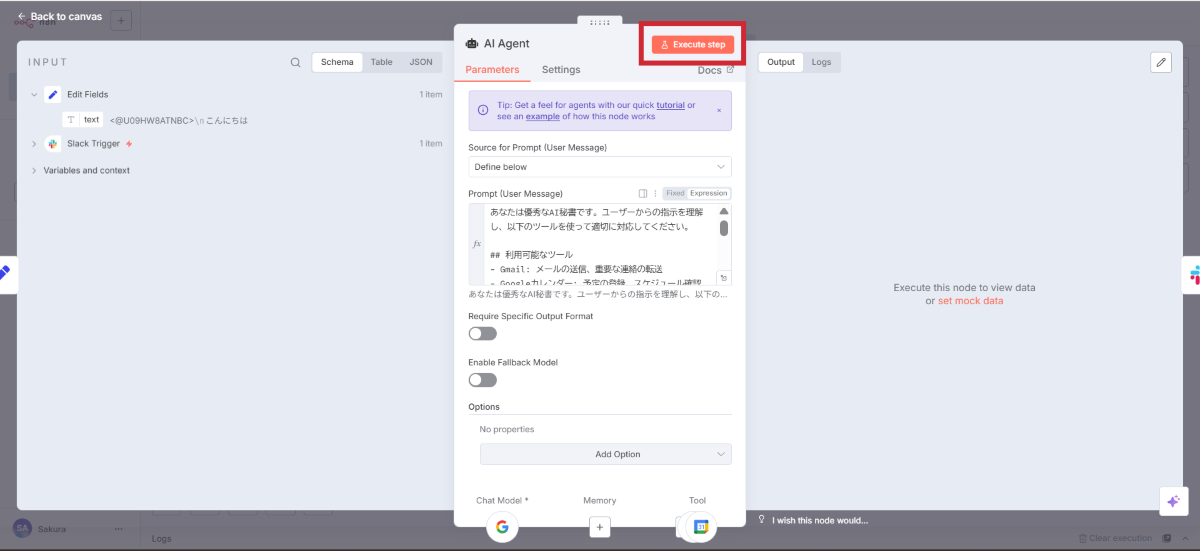Click the prompt scrollbar up arrow
1200x551 pixels.
coord(724,211)
